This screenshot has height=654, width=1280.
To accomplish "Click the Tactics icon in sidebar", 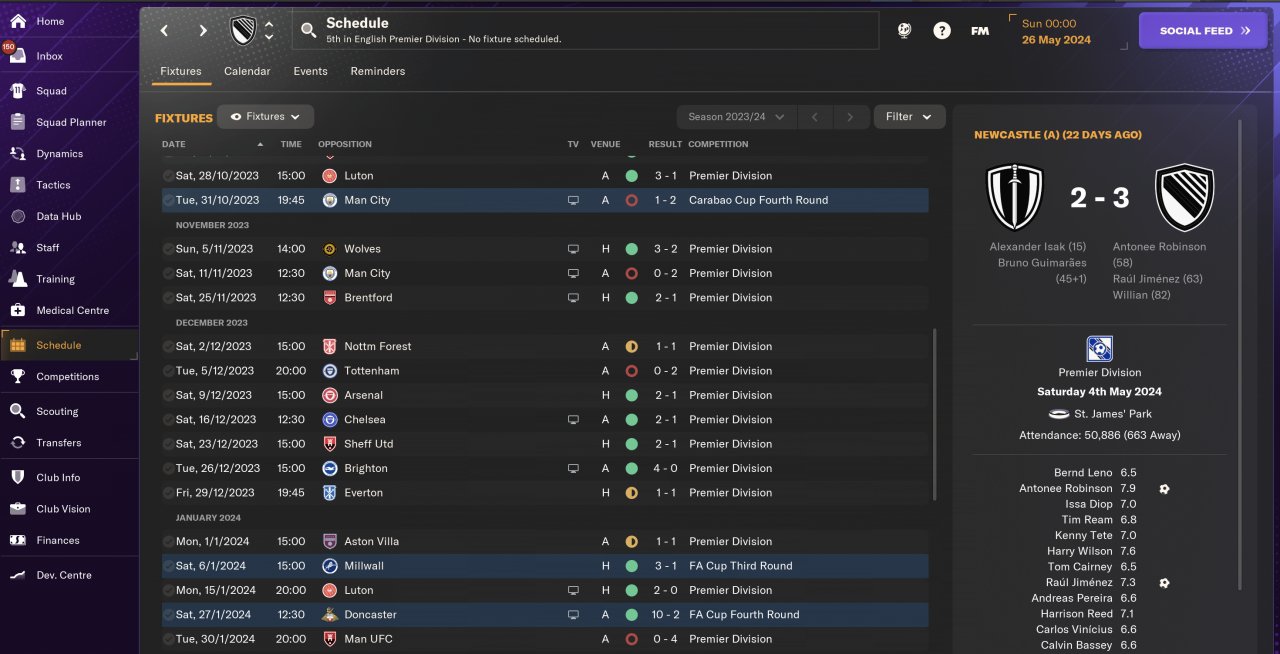I will (18, 185).
